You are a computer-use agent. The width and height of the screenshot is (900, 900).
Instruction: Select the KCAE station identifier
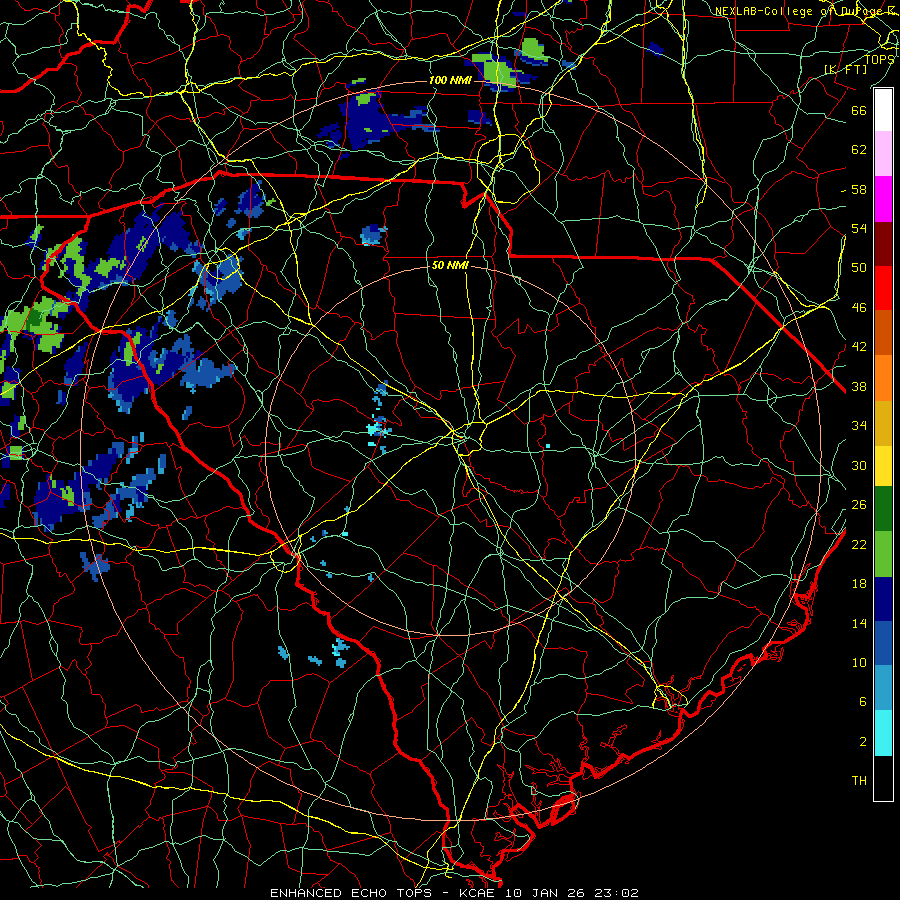click(479, 893)
